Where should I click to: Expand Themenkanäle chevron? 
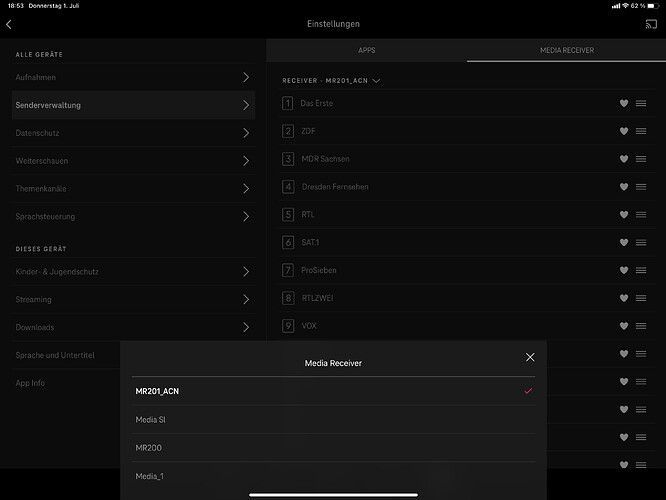(246, 189)
